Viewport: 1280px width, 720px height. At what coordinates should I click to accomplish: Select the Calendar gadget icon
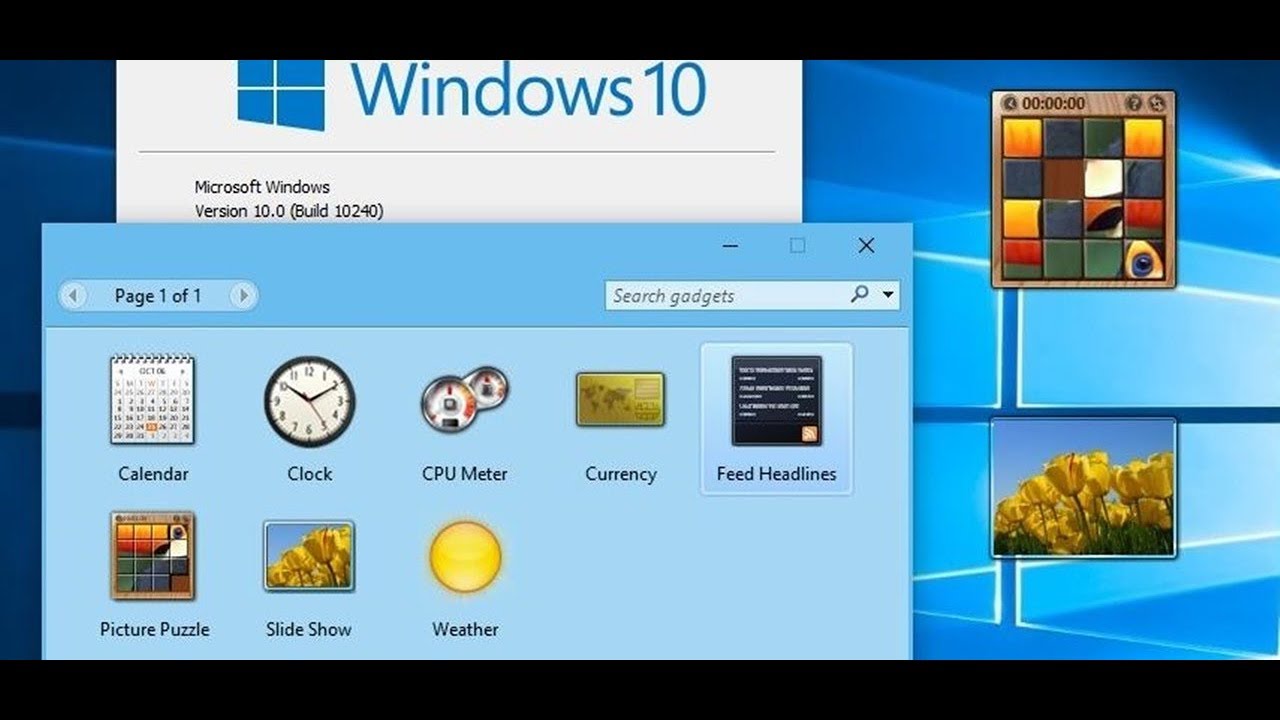[x=152, y=400]
